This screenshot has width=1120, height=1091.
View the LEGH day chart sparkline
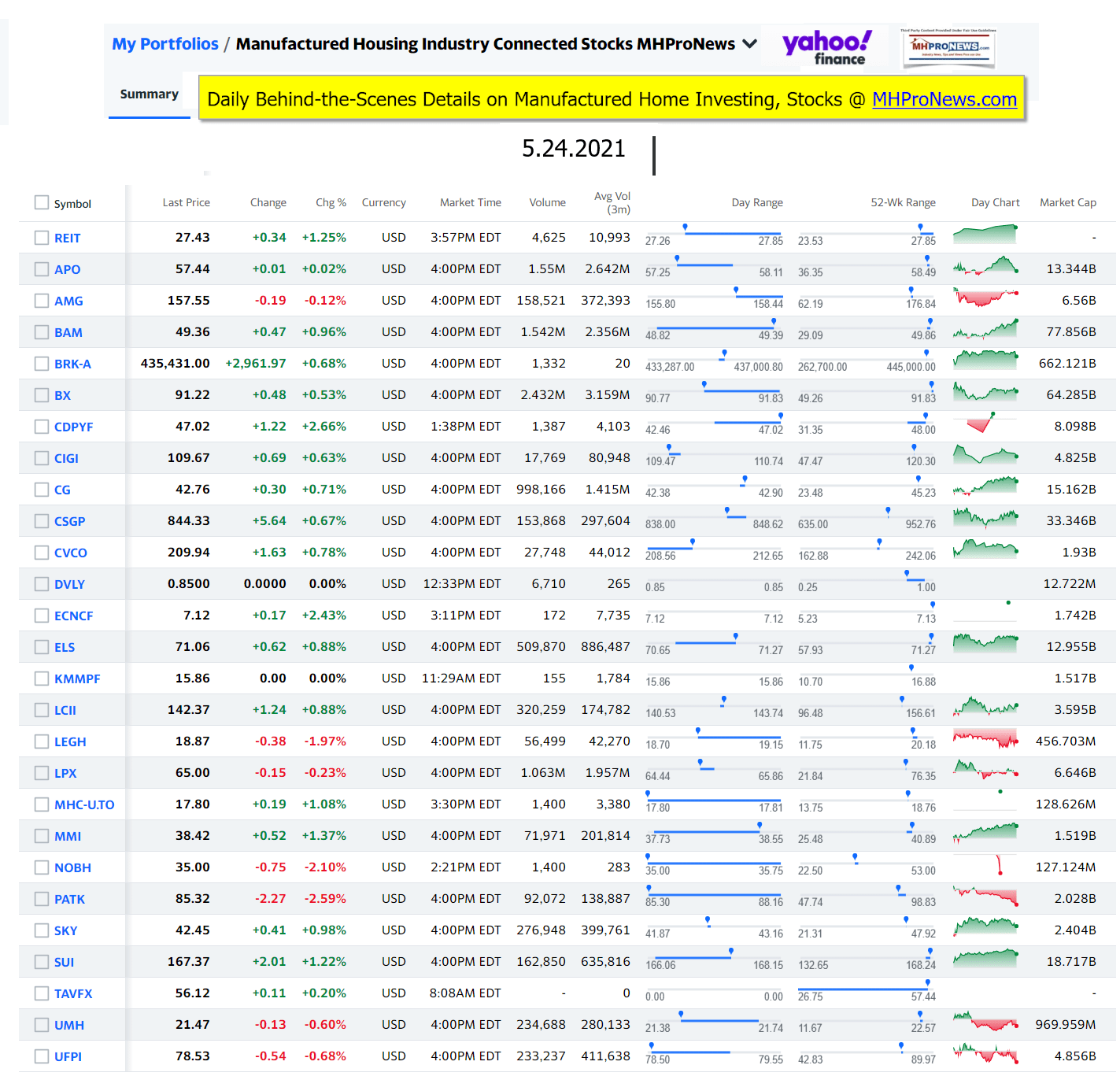click(985, 738)
